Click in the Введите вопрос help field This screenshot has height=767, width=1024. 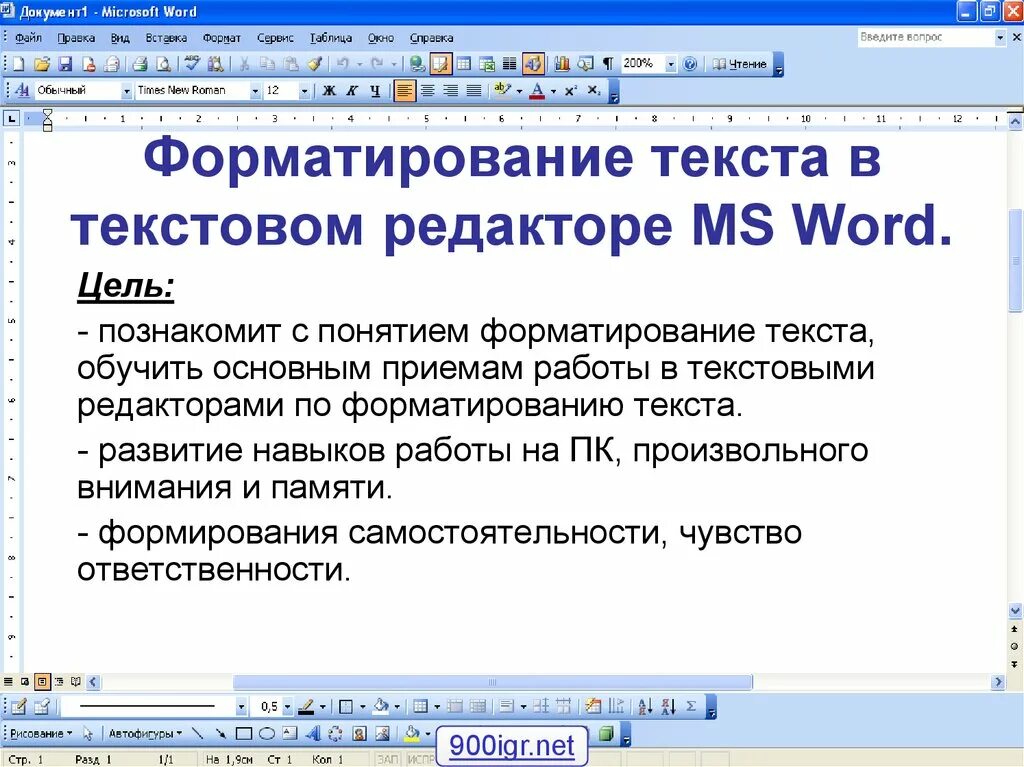point(926,37)
